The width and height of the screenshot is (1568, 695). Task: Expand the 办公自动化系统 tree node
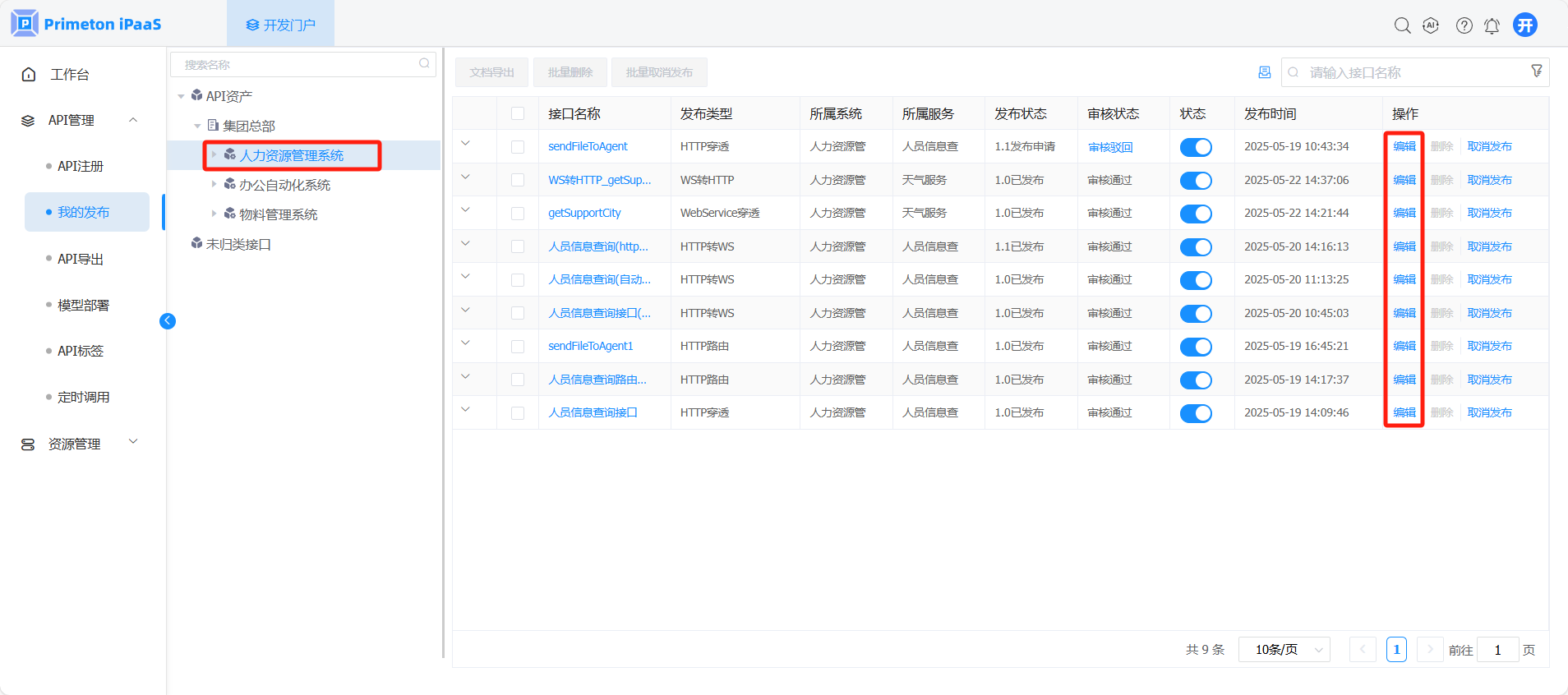[214, 184]
